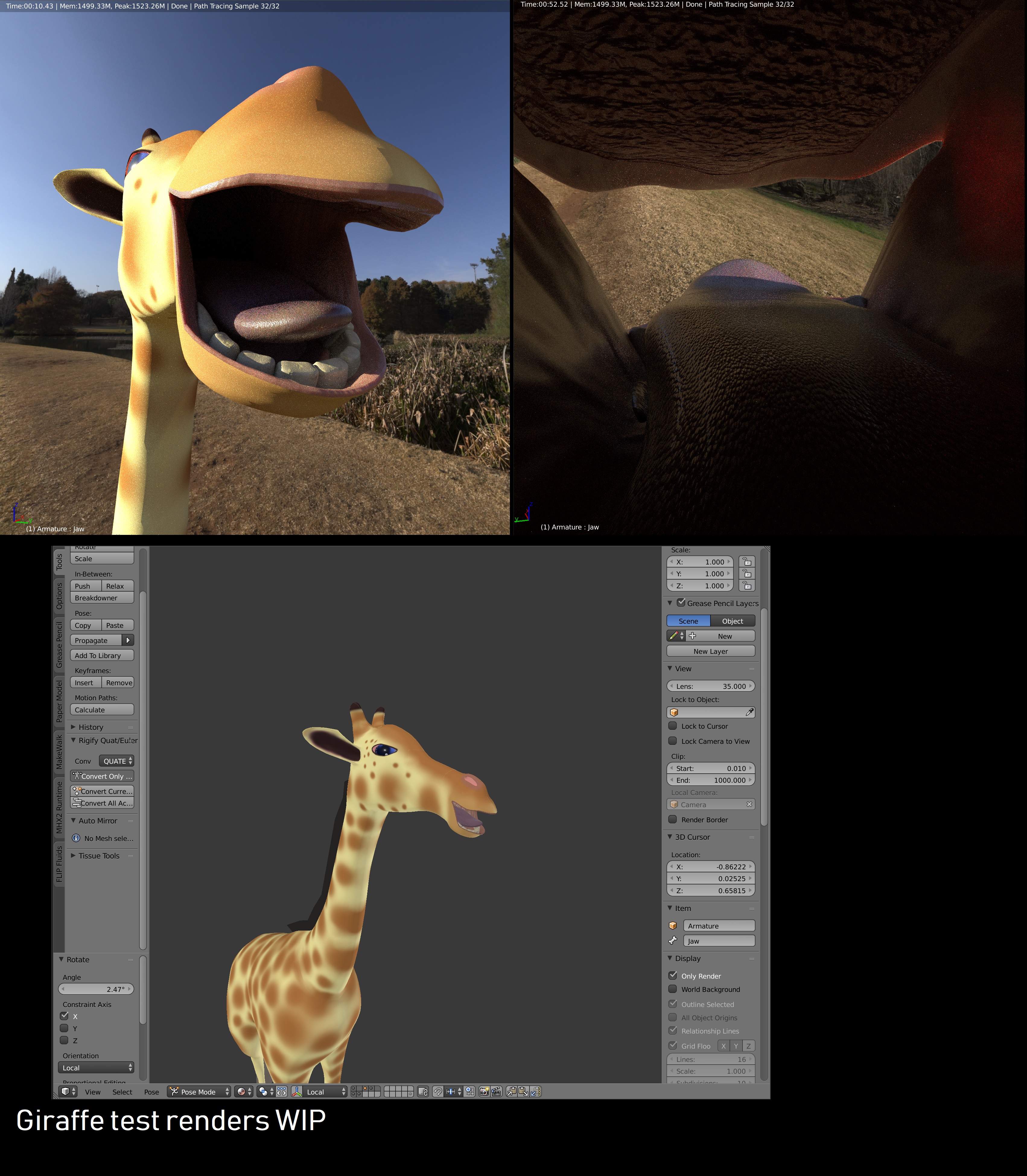
Task: Expand the History panel
Action: coord(91,727)
